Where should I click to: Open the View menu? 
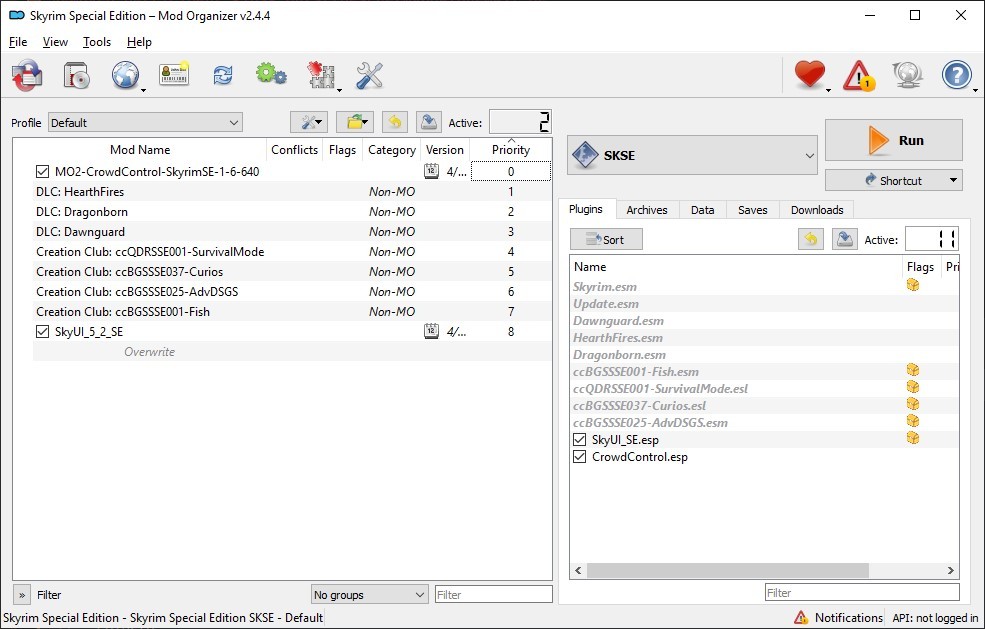[55, 41]
